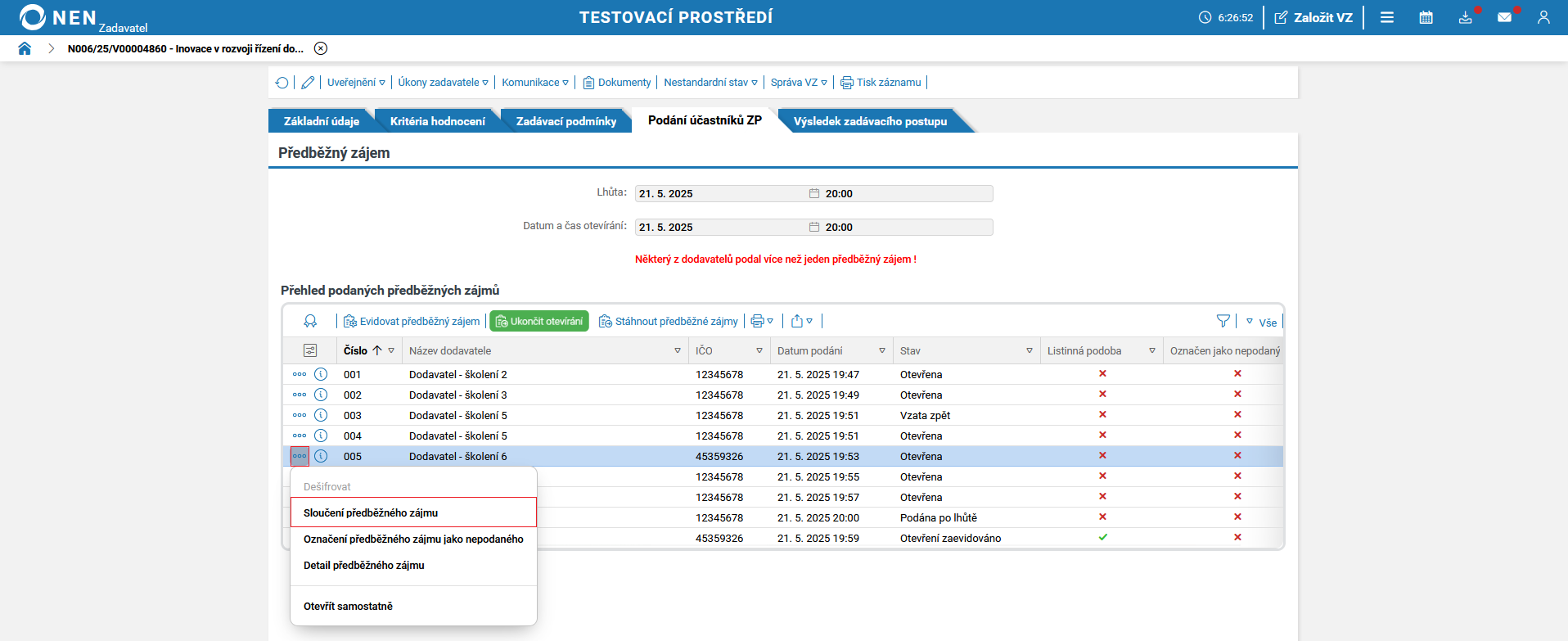This screenshot has width=1568, height=641.
Task: Click the search icon in the table toolbar
Action: pos(310,321)
